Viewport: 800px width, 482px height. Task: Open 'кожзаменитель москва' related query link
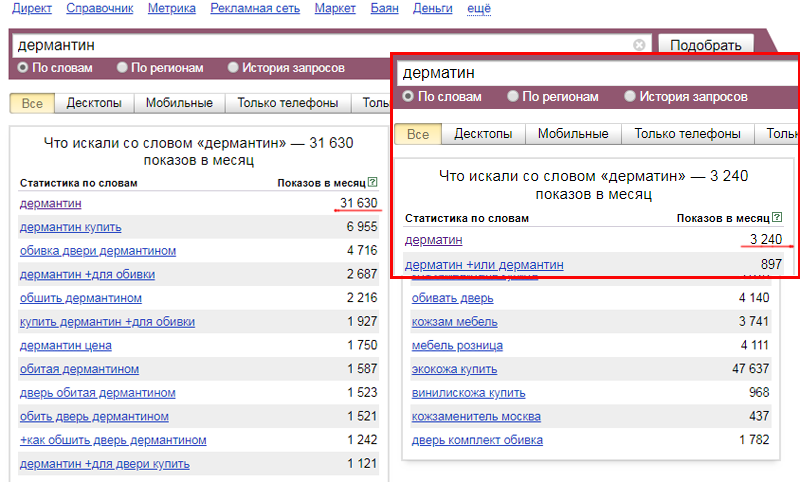click(x=476, y=416)
